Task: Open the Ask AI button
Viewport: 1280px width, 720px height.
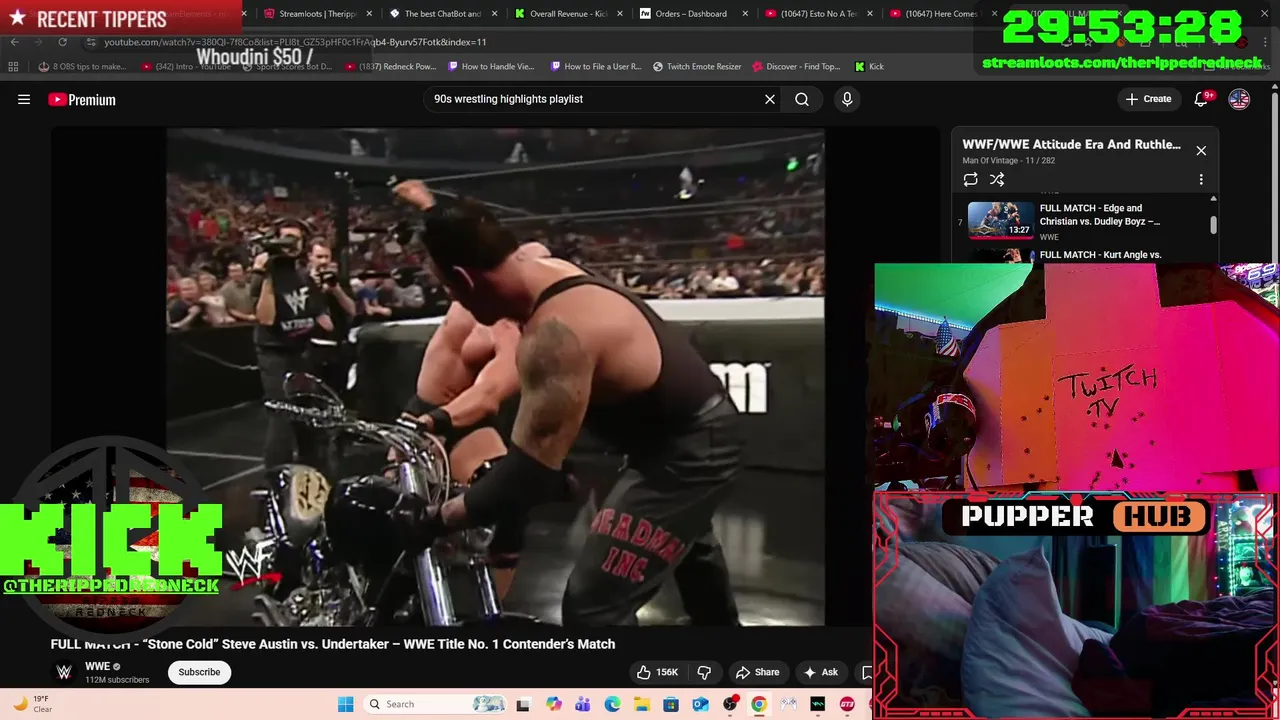Action: click(x=821, y=672)
